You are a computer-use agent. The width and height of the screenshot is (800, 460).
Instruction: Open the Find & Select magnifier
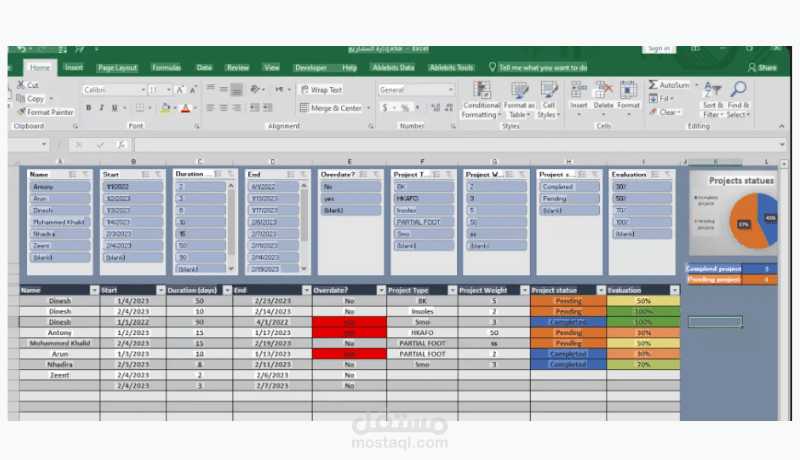click(x=738, y=100)
